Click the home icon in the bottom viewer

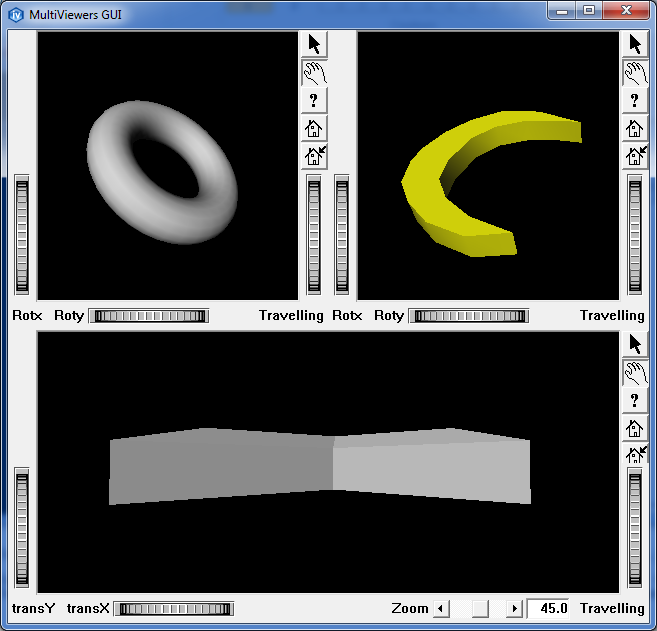coord(635,429)
